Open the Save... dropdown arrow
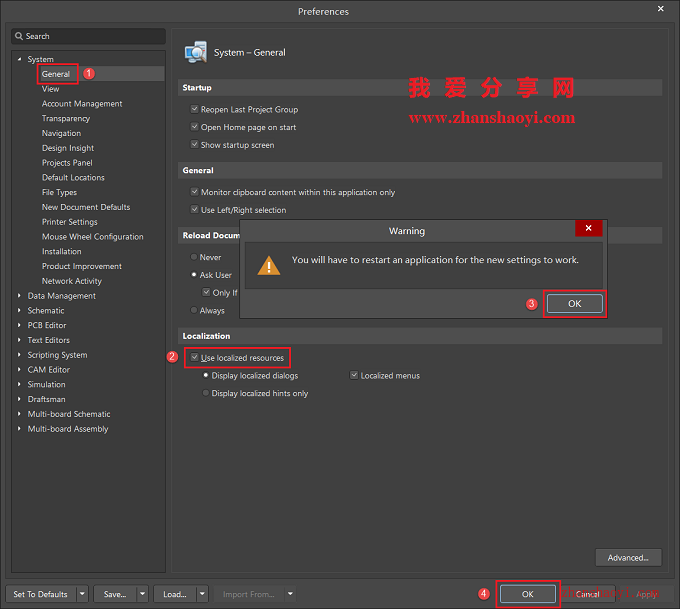Viewport: 680px width, 609px height. (142, 594)
